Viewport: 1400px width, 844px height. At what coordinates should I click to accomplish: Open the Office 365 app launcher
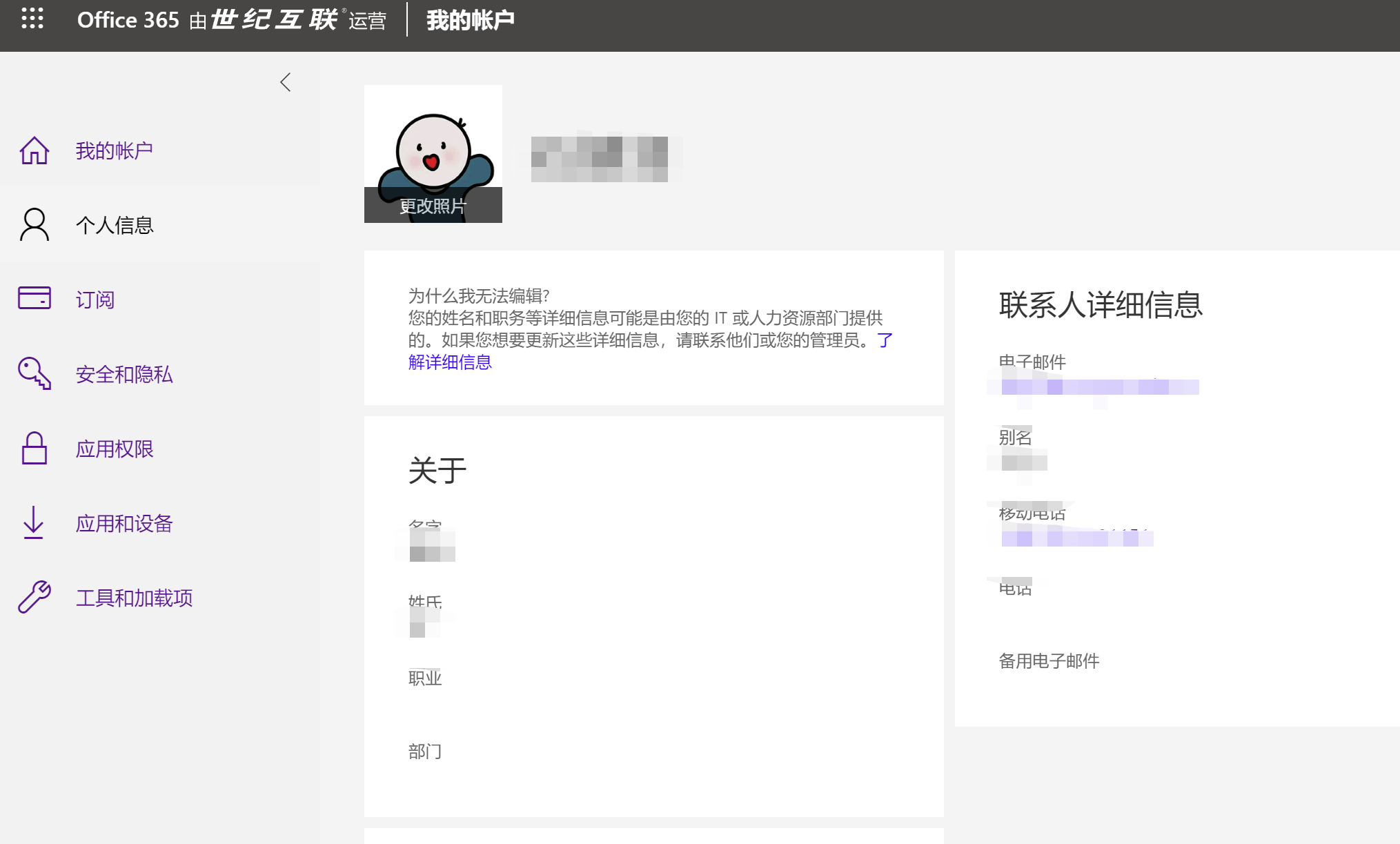click(x=32, y=19)
